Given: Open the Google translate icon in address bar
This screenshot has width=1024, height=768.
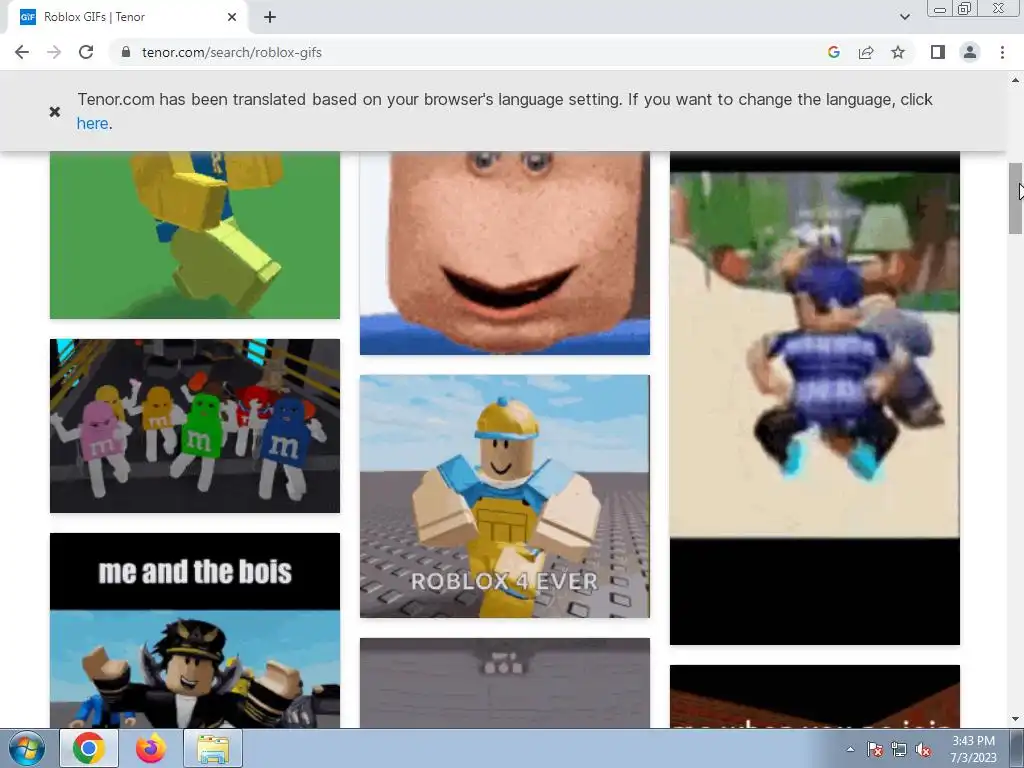Looking at the screenshot, I should coord(833,52).
